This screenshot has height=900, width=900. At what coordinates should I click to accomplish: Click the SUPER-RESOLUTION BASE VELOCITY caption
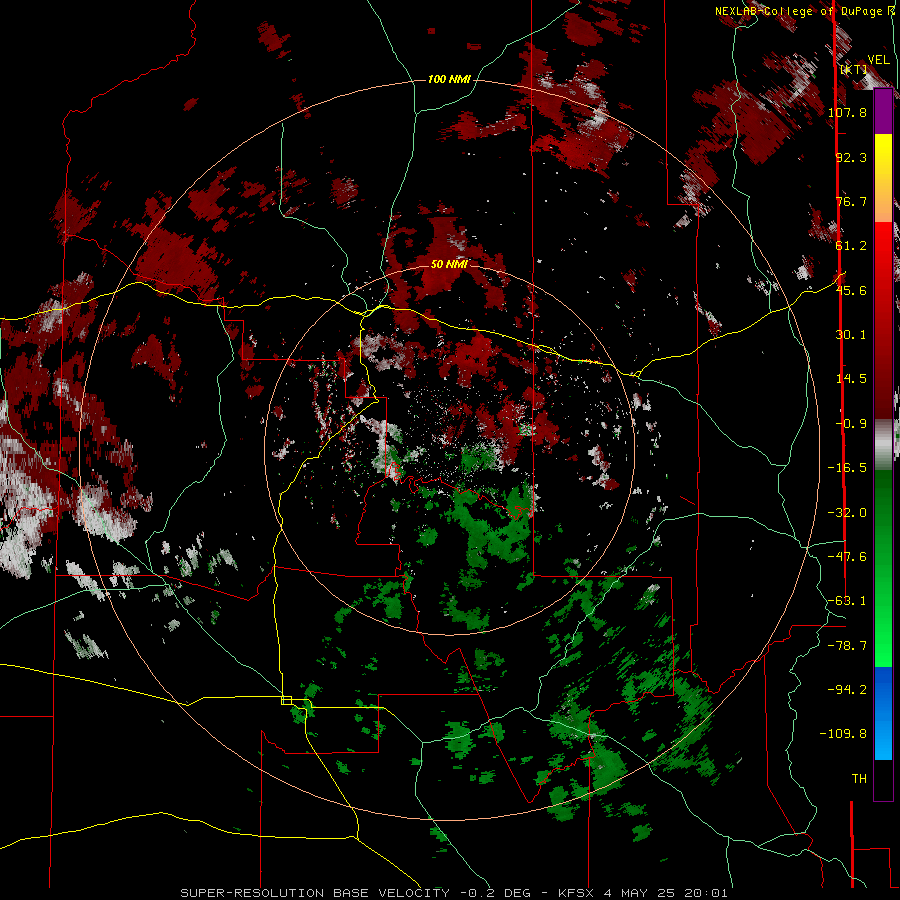454,893
